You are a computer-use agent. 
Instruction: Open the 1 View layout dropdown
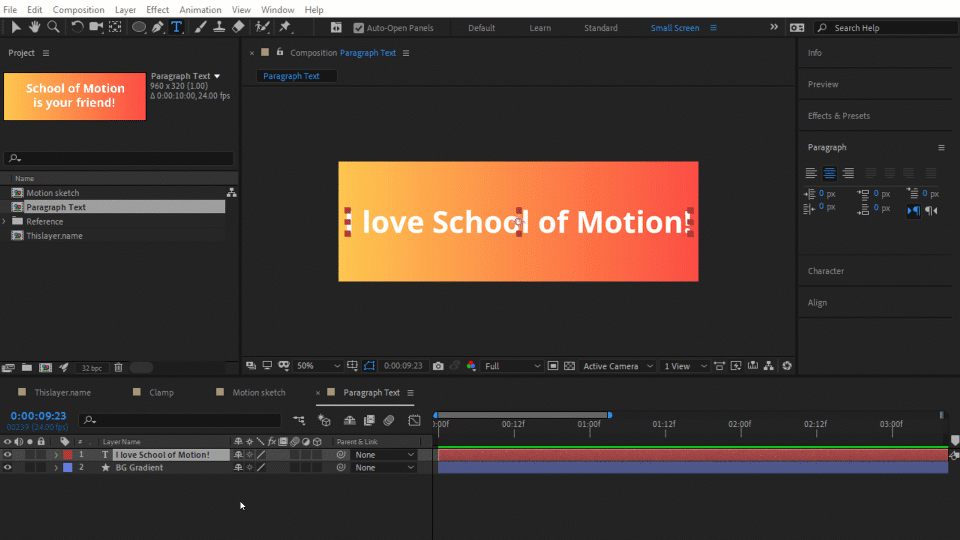pyautogui.click(x=685, y=366)
